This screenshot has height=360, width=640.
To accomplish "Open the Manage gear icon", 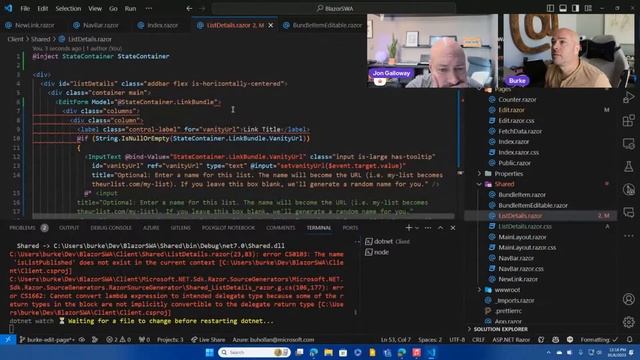I will 629,322.
